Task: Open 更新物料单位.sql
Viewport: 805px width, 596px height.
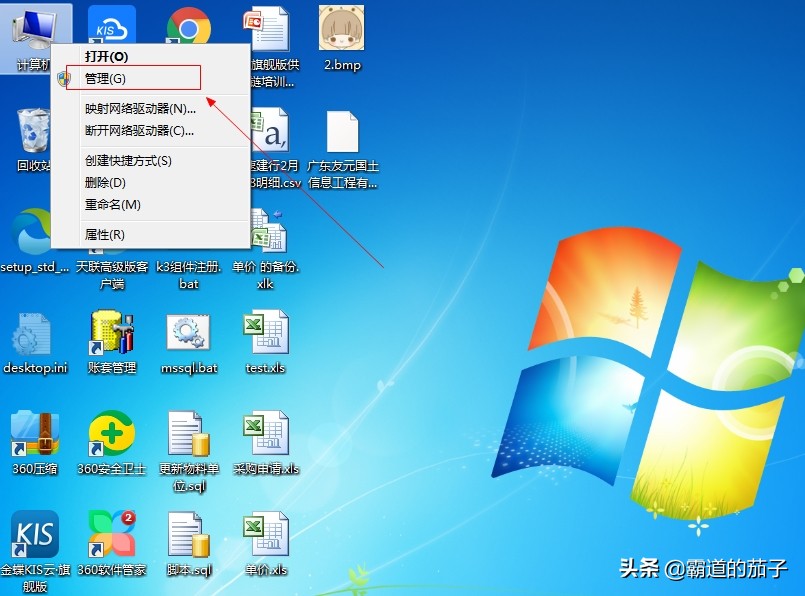Action: point(188,435)
